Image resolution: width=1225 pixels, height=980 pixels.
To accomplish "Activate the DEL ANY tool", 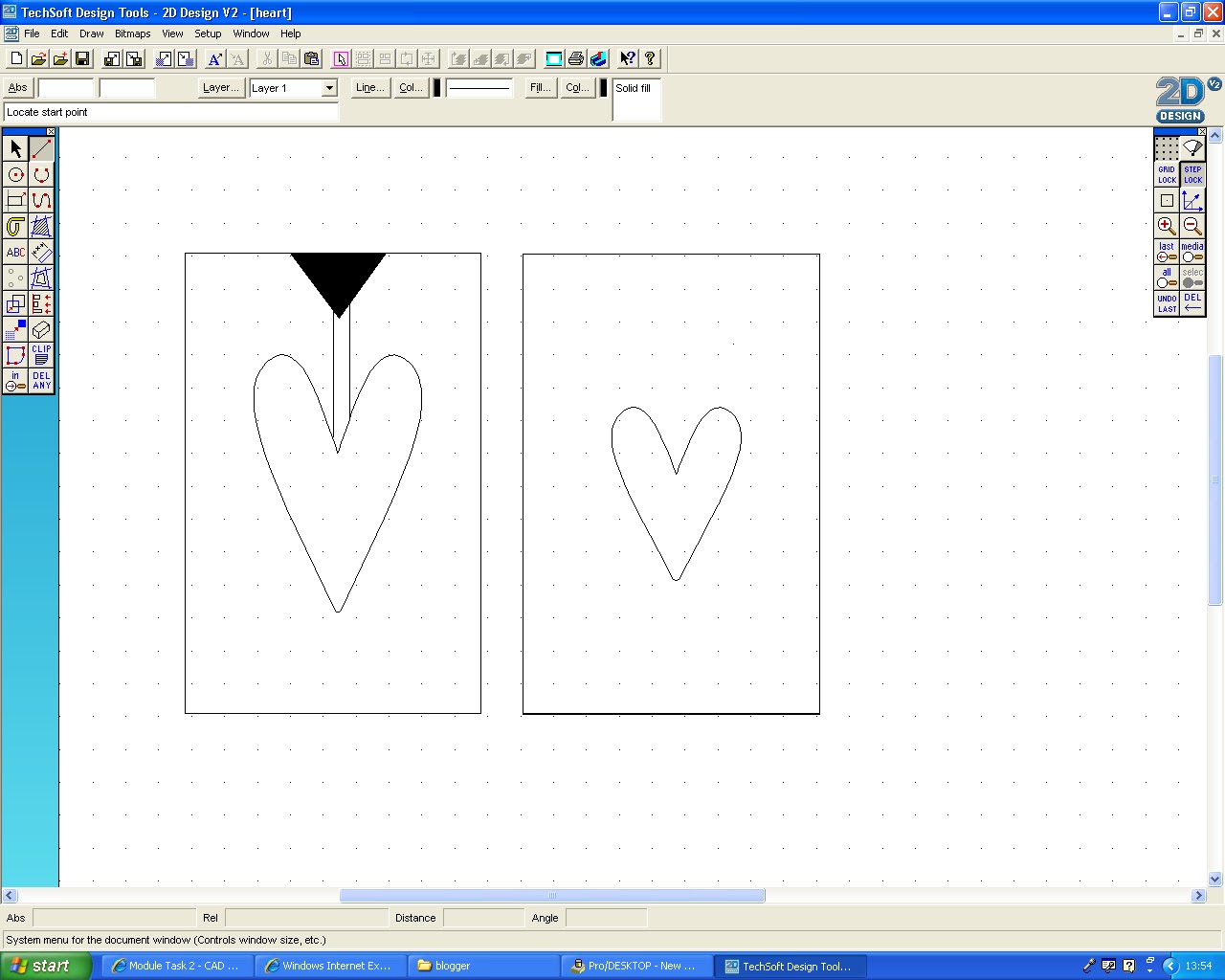I will [x=40, y=379].
